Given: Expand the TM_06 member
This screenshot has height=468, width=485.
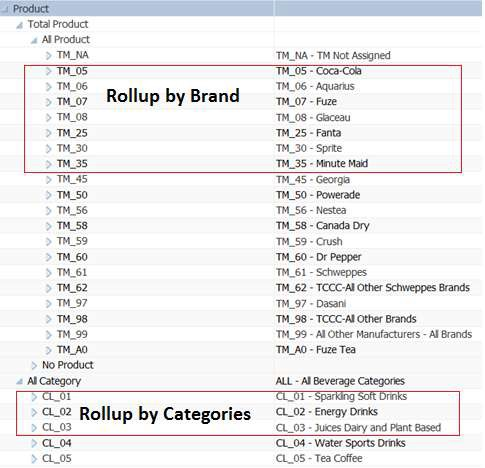Looking at the screenshot, I should [x=49, y=87].
